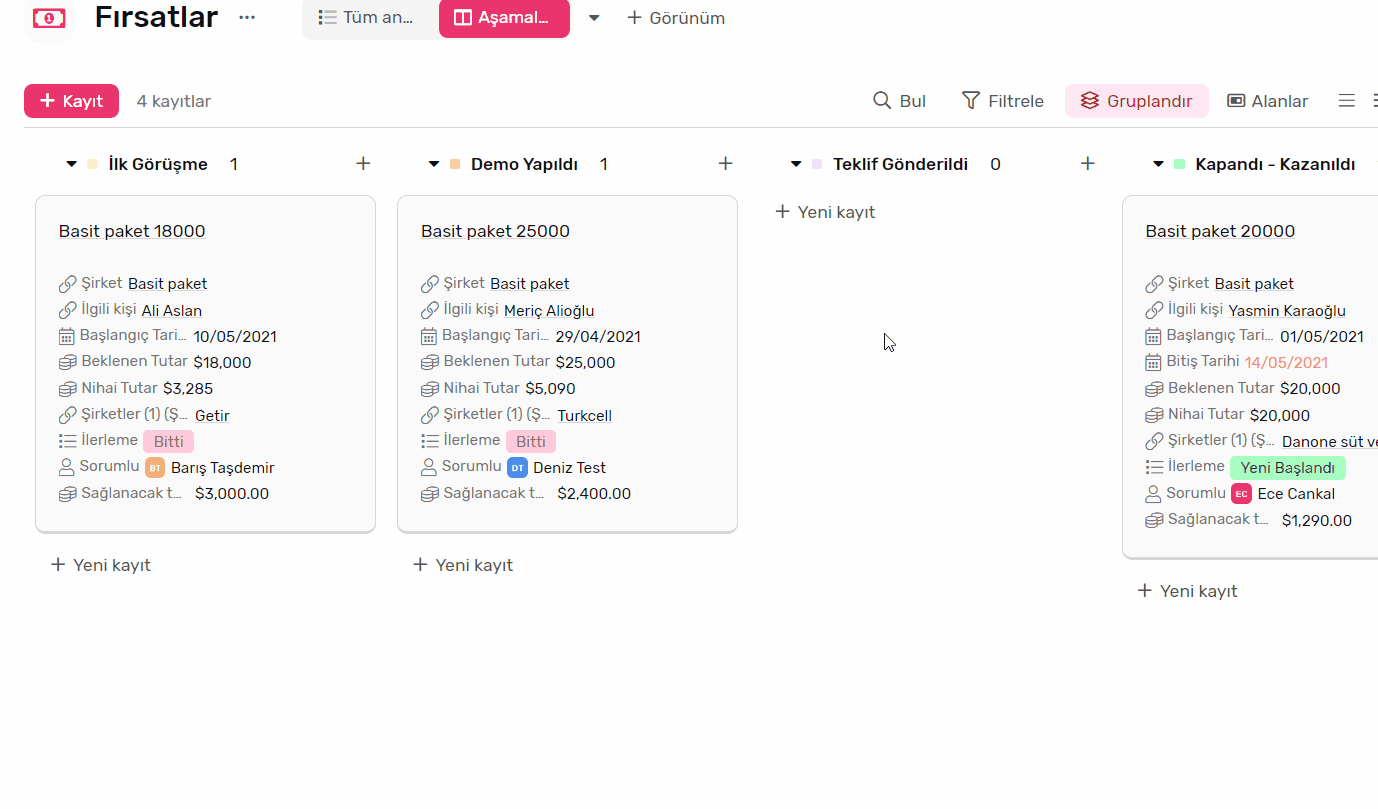Click the Danone süt company link
The image size is (1378, 809).
click(1329, 441)
